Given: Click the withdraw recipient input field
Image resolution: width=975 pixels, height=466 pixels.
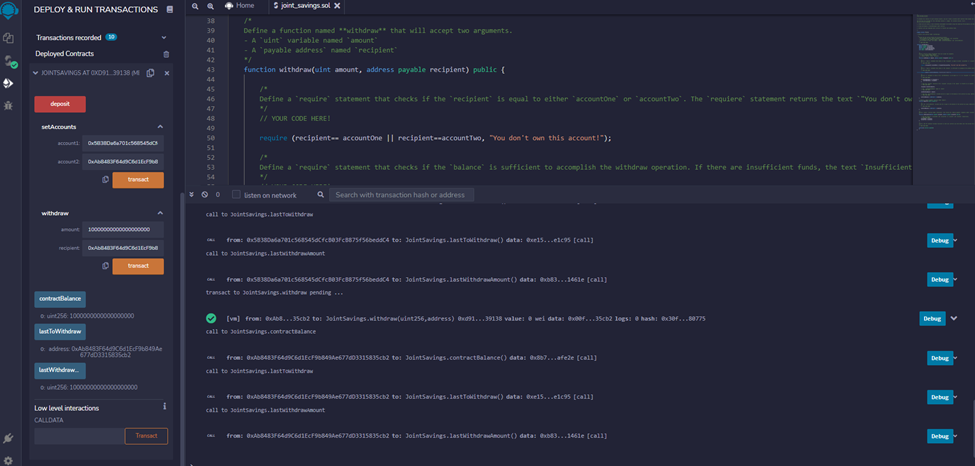Looking at the screenshot, I should 123,248.
